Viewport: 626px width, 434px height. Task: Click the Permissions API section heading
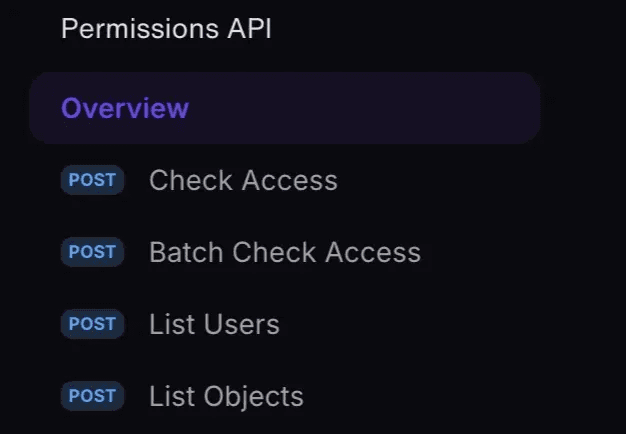coord(166,29)
